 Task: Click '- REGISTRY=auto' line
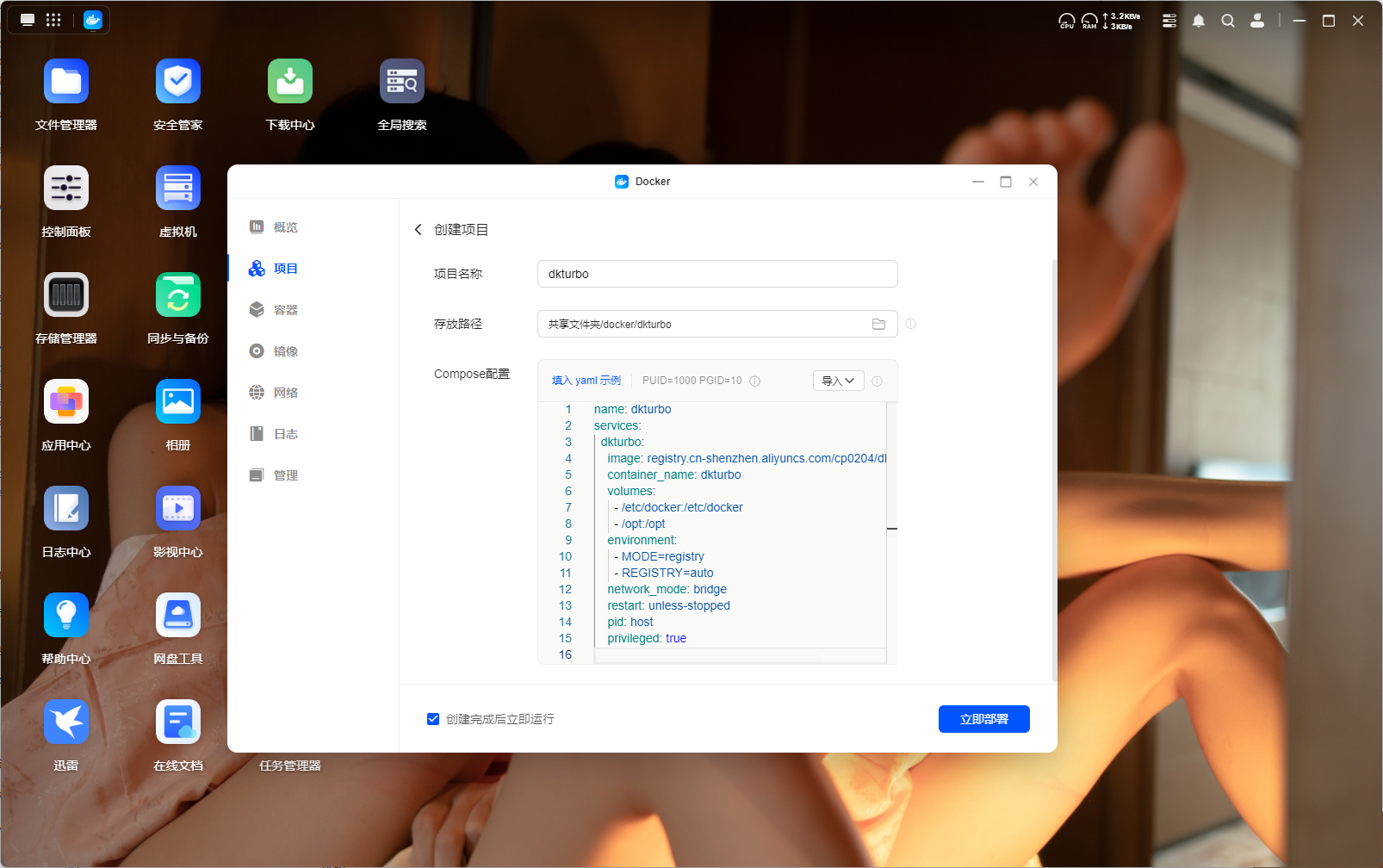(663, 573)
